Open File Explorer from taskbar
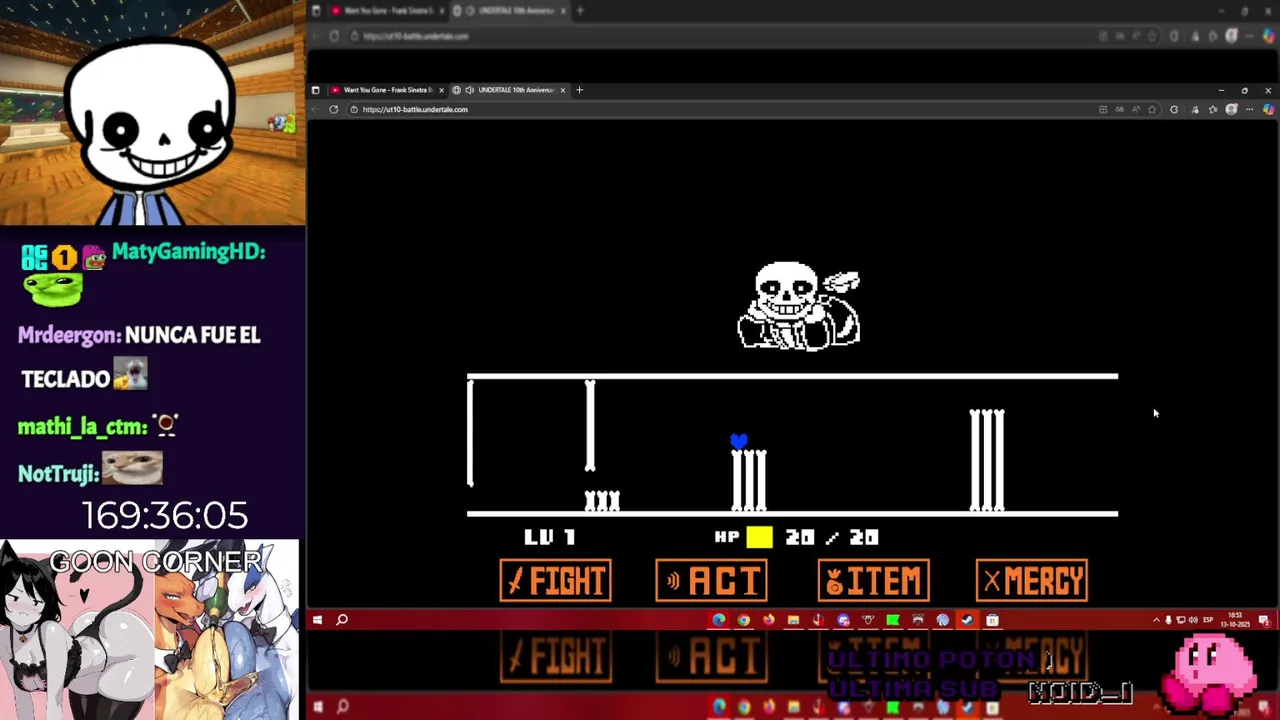Viewport: 1280px width, 720px height. pos(793,620)
